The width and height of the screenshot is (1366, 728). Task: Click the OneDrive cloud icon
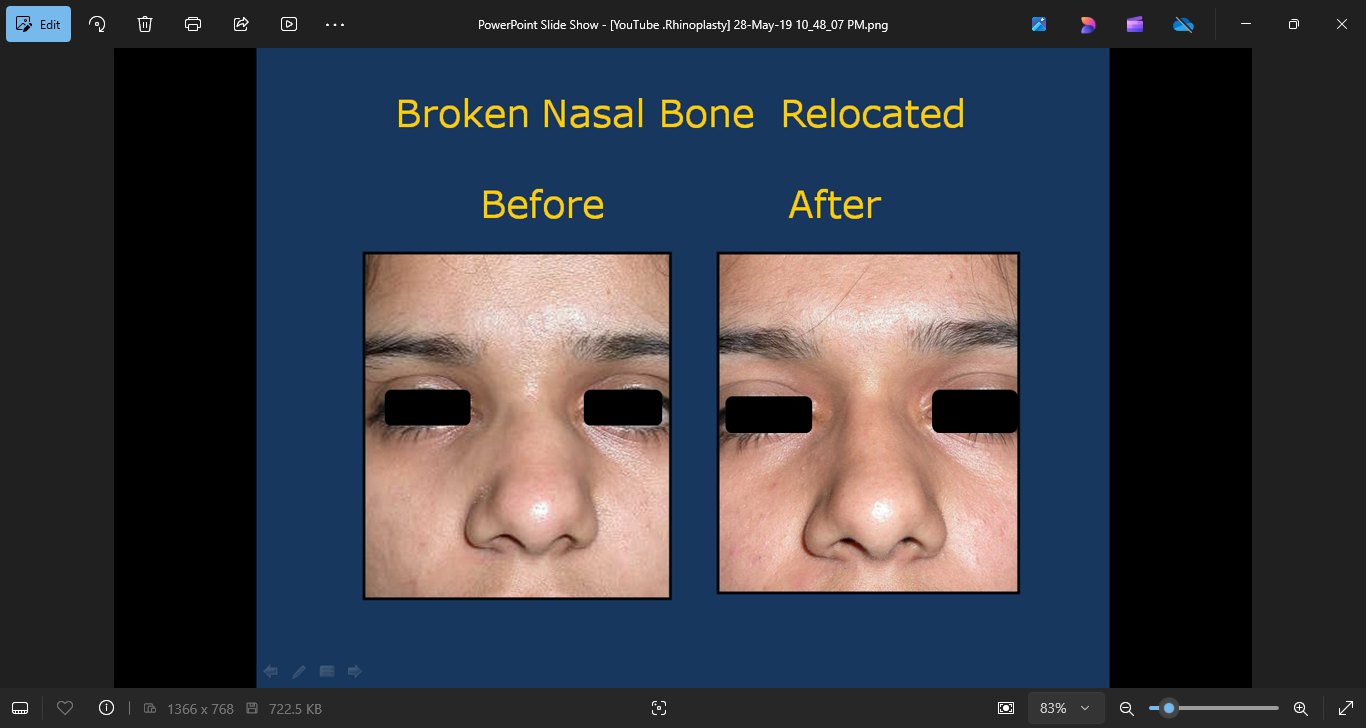pos(1183,24)
